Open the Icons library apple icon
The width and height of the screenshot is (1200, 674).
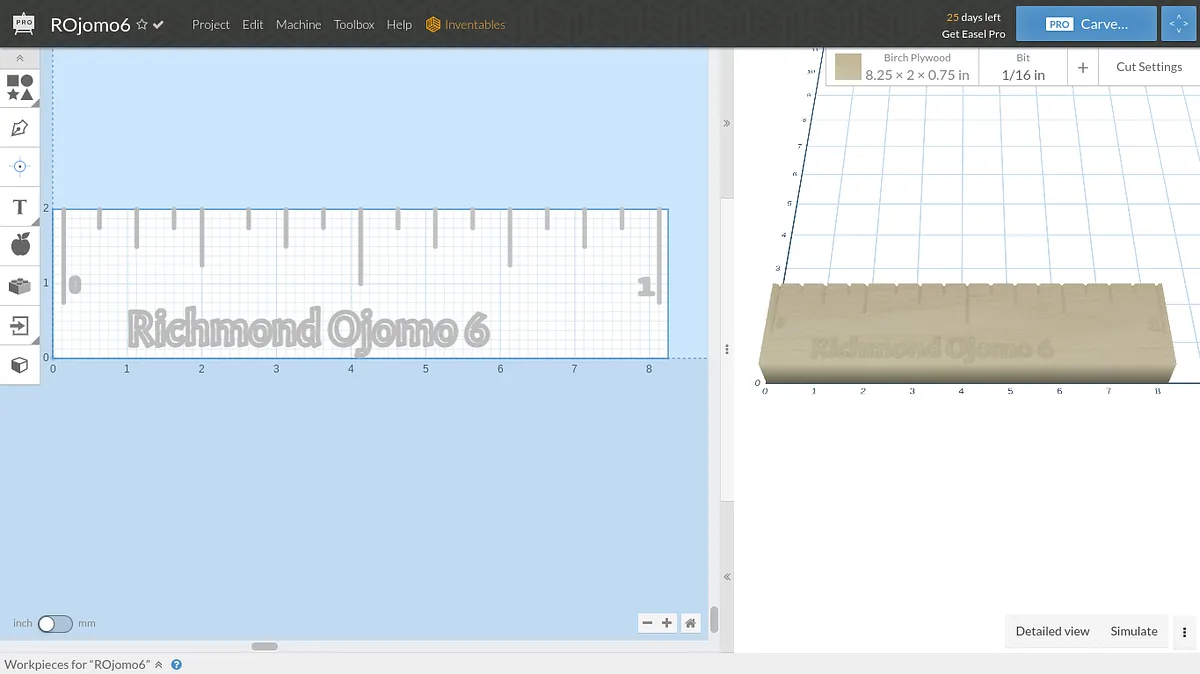pyautogui.click(x=20, y=245)
